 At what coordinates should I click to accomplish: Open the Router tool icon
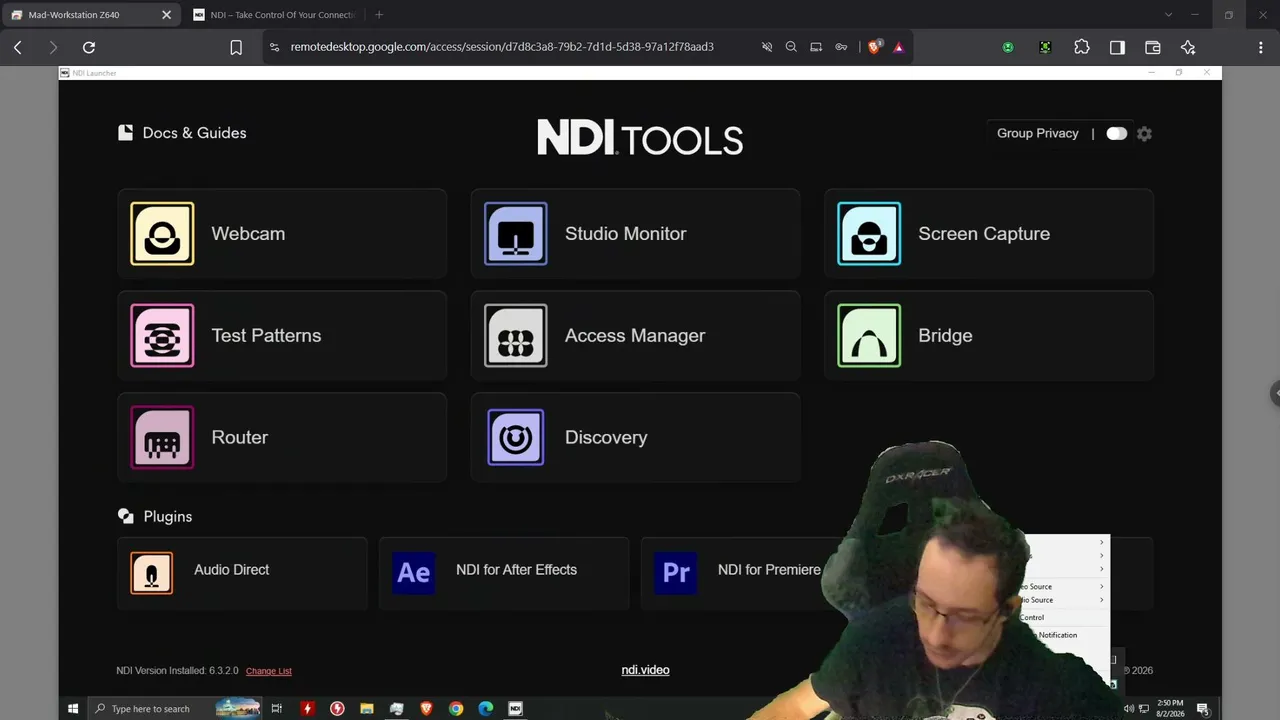pyautogui.click(x=162, y=437)
